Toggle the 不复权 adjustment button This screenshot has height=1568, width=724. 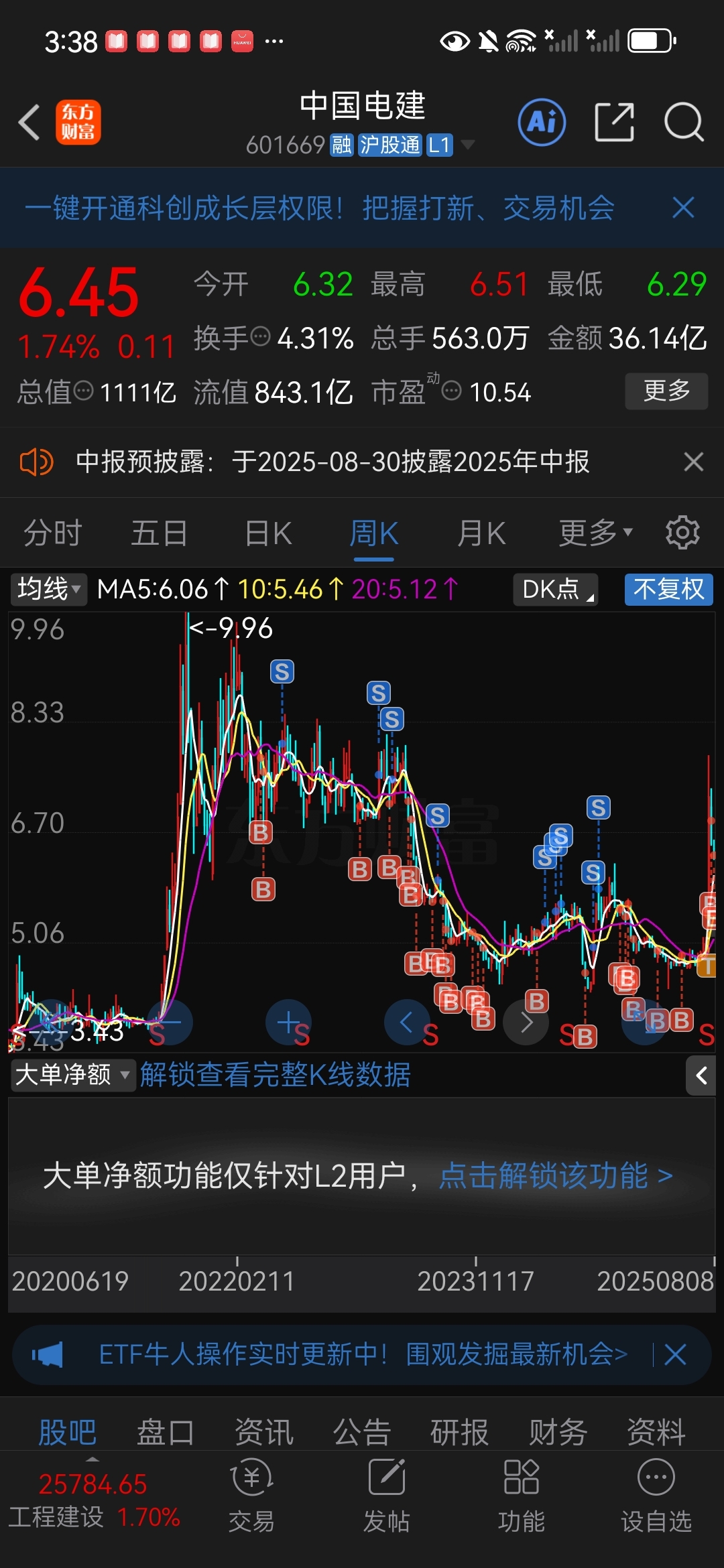[668, 590]
